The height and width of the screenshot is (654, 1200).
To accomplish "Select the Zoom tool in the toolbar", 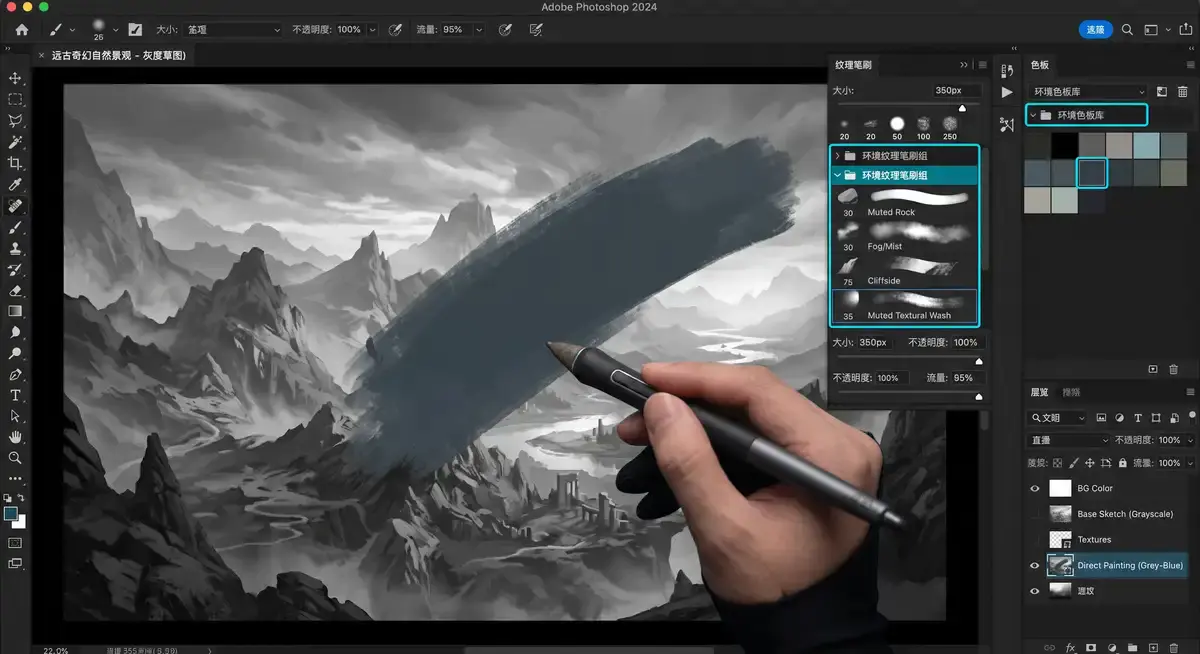I will tap(15, 458).
